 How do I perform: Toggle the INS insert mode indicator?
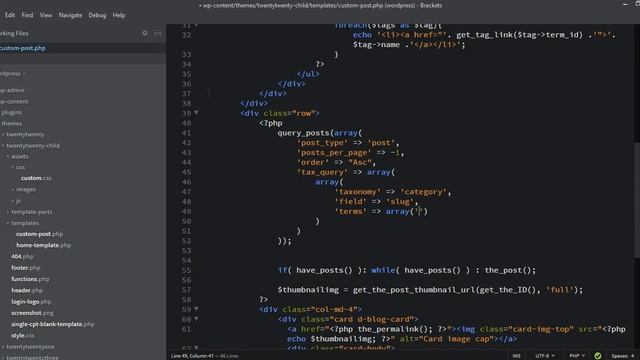point(516,356)
